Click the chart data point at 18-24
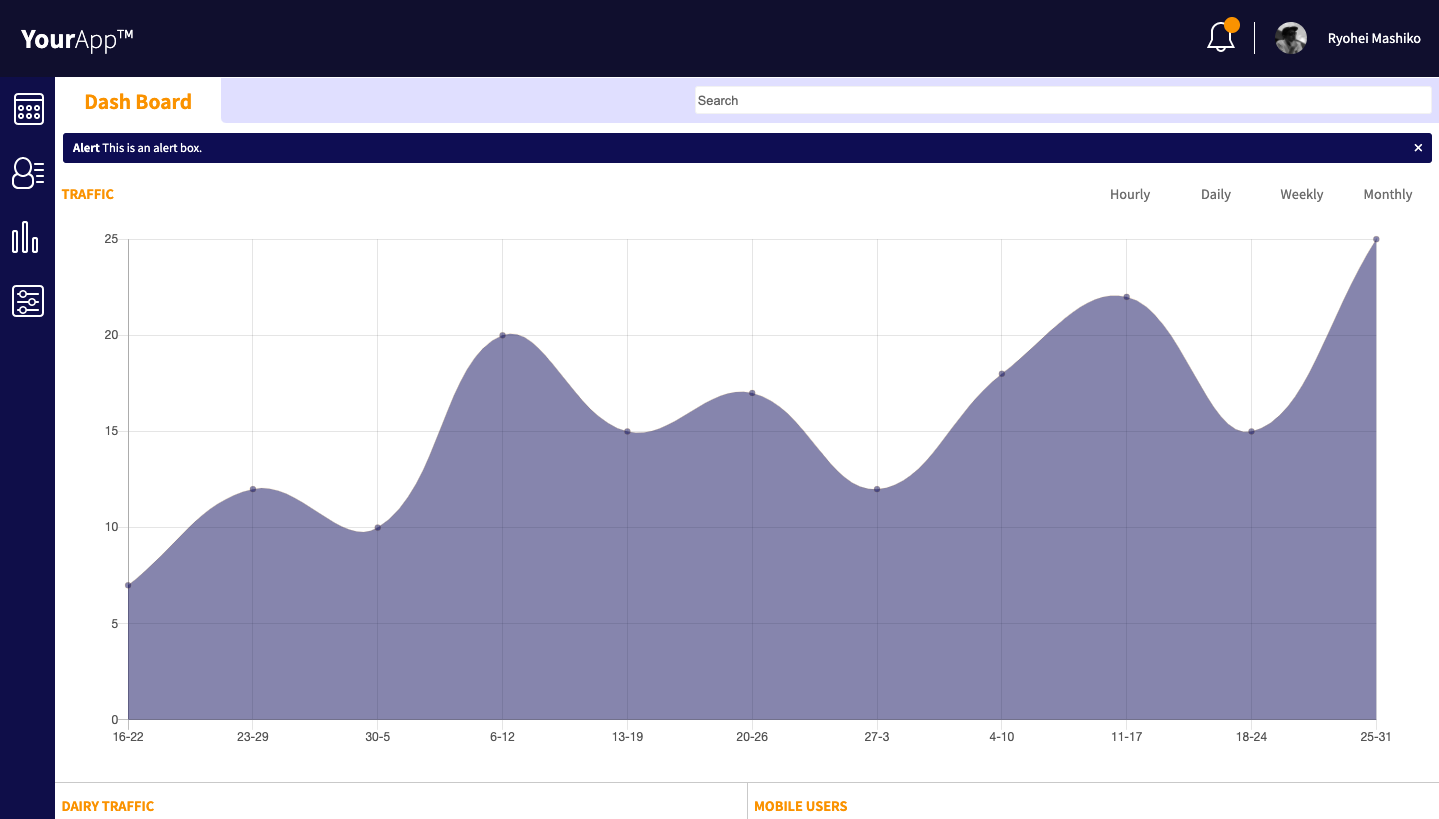 pos(1251,431)
